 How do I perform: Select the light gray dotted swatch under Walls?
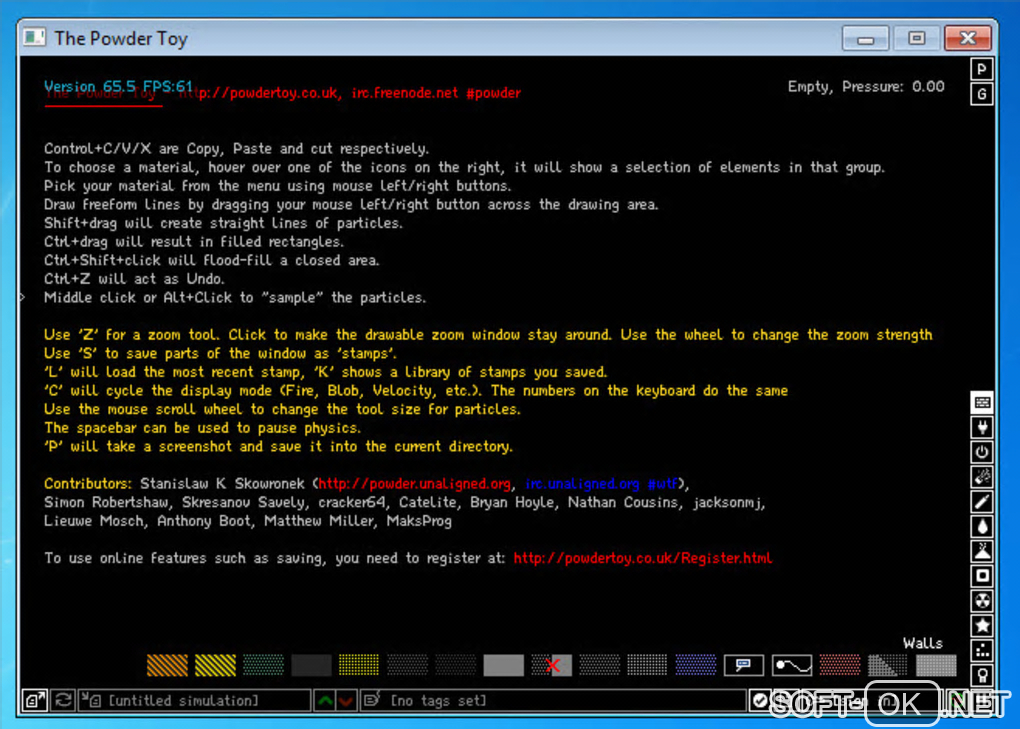(x=936, y=665)
